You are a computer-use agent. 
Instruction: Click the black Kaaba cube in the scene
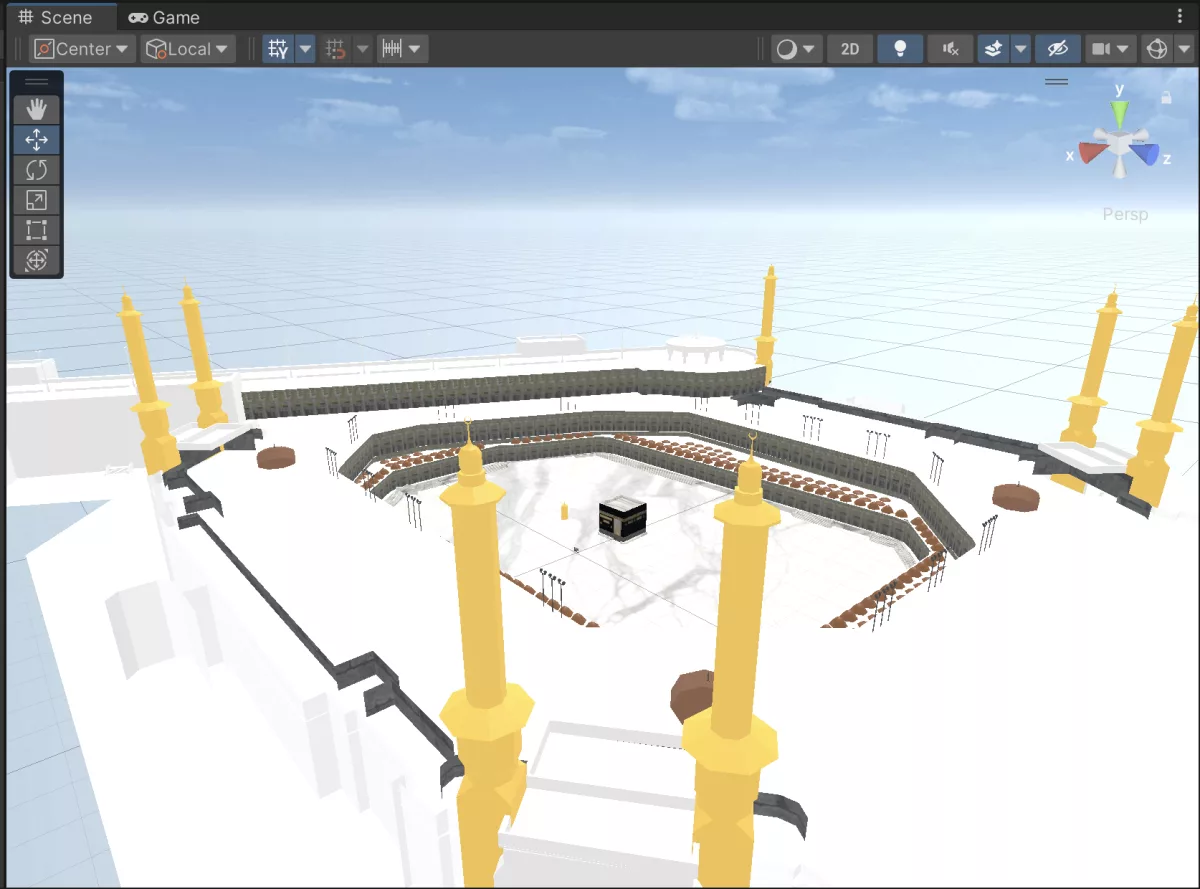point(622,520)
